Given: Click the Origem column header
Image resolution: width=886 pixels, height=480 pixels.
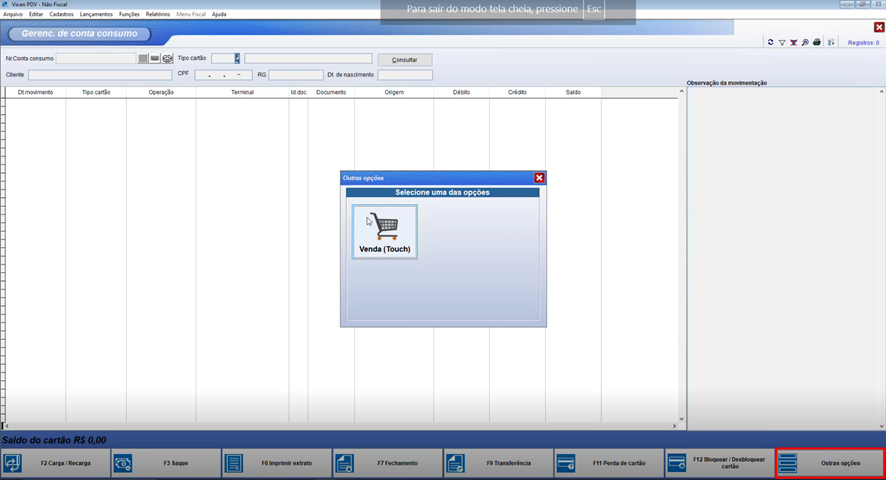Looking at the screenshot, I should (394, 92).
